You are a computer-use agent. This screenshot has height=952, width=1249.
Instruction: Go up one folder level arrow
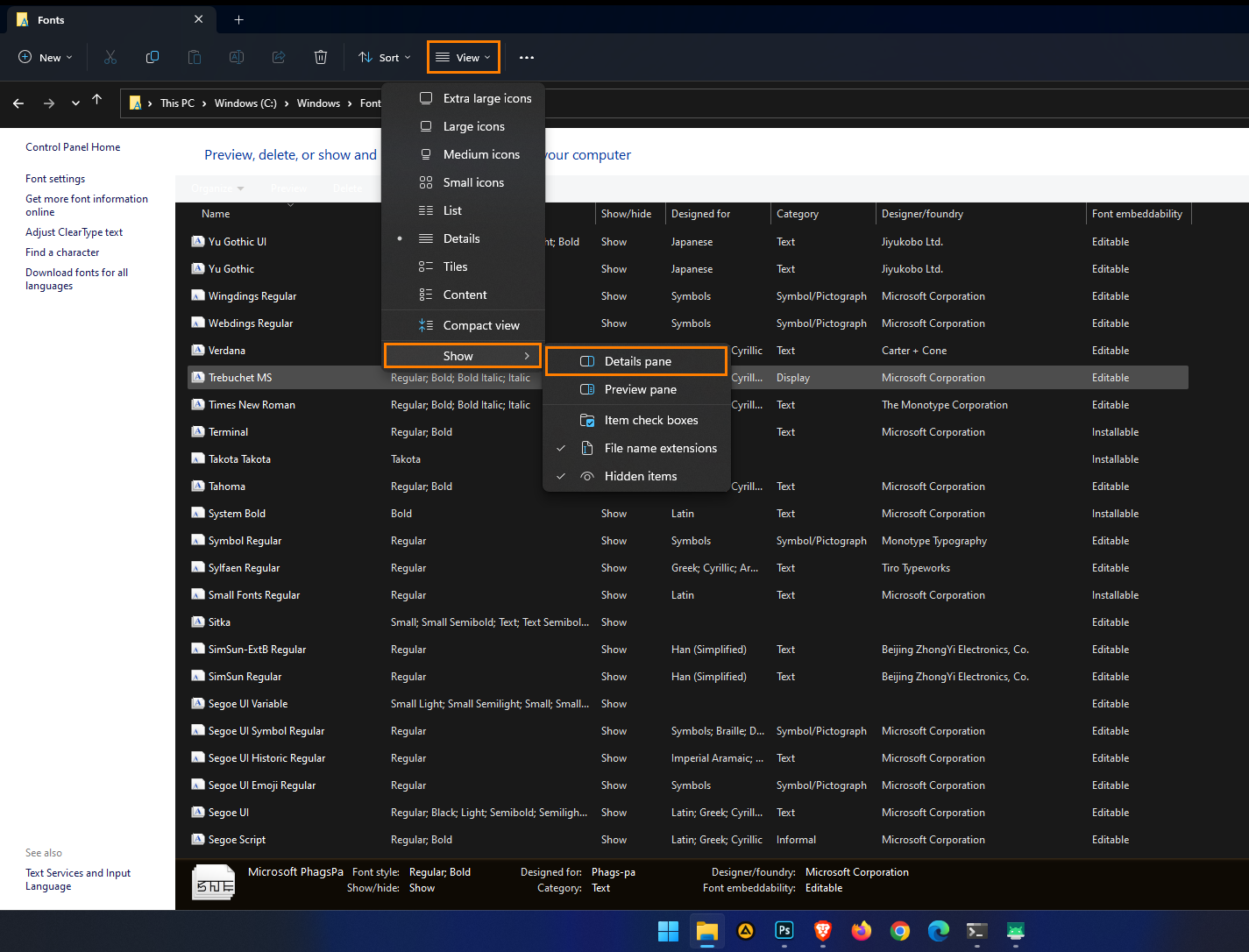click(97, 100)
